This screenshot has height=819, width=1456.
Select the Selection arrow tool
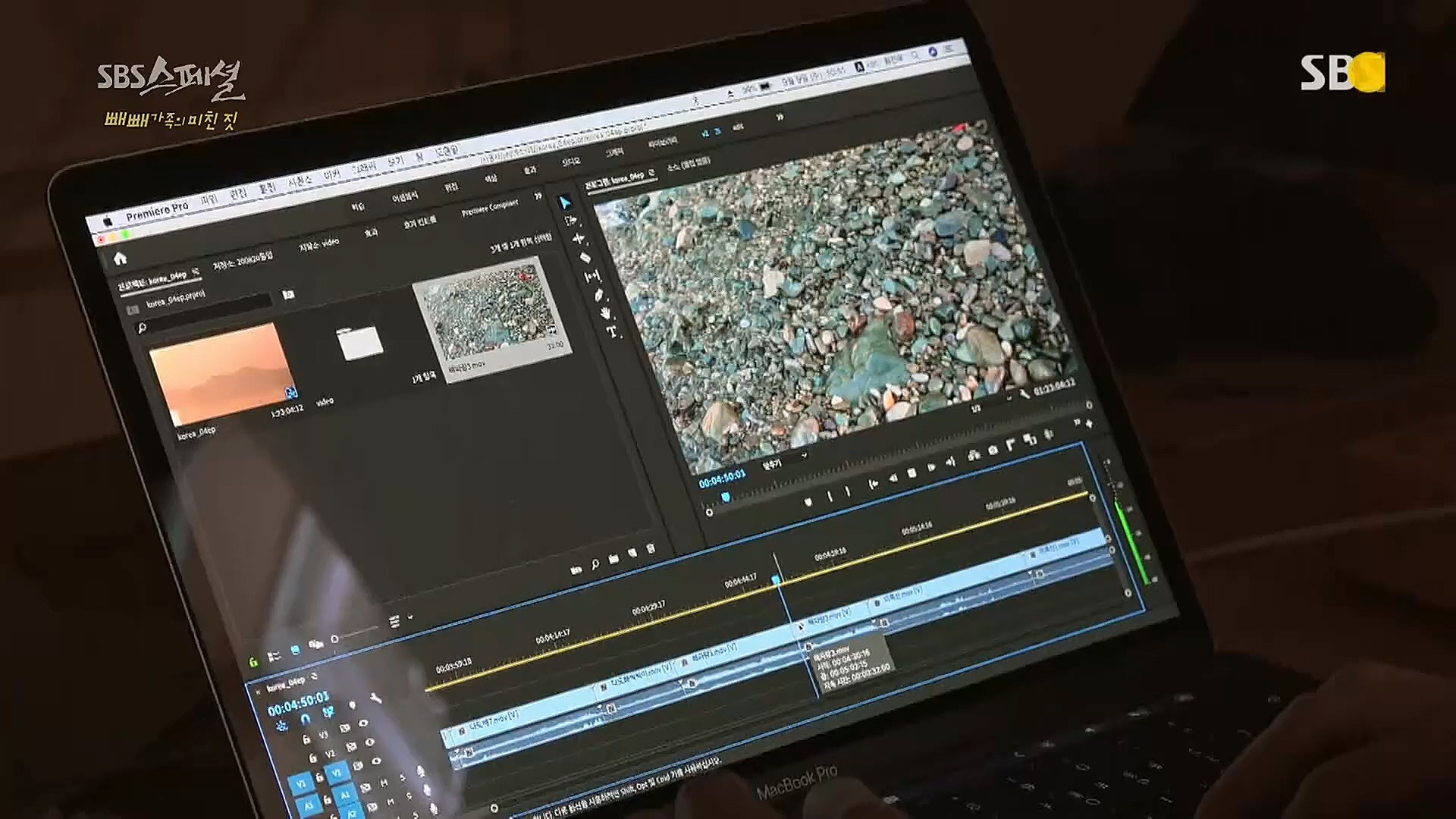(x=565, y=202)
